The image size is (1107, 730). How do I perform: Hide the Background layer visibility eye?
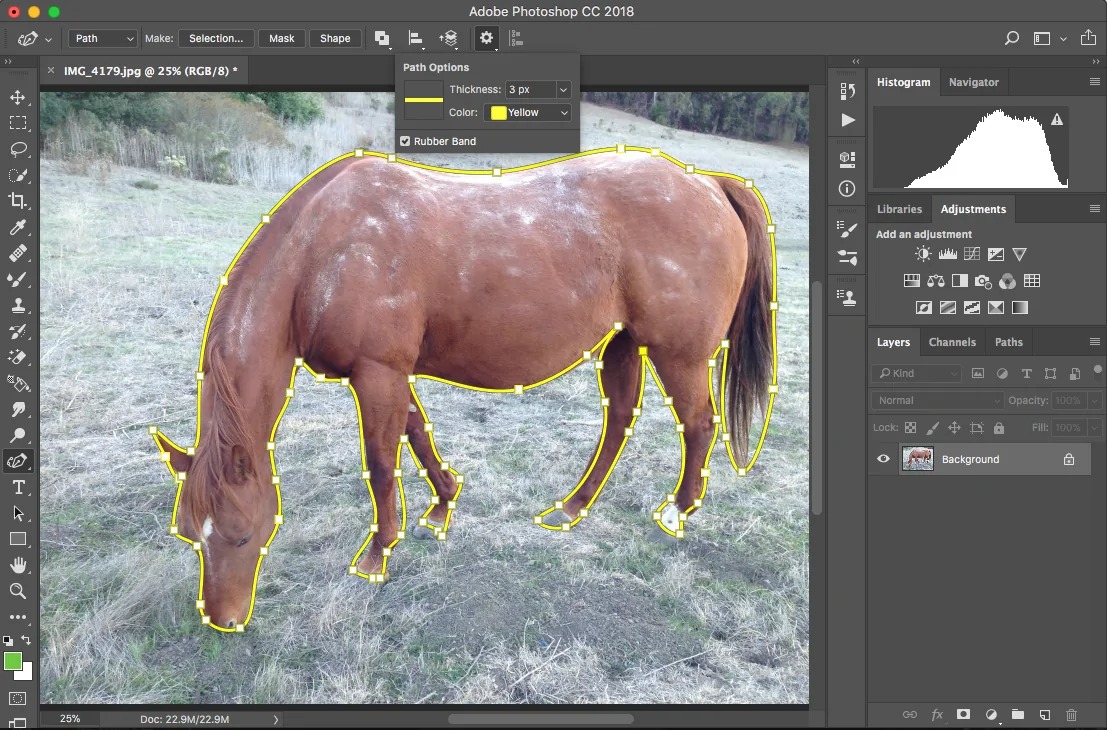coord(883,459)
